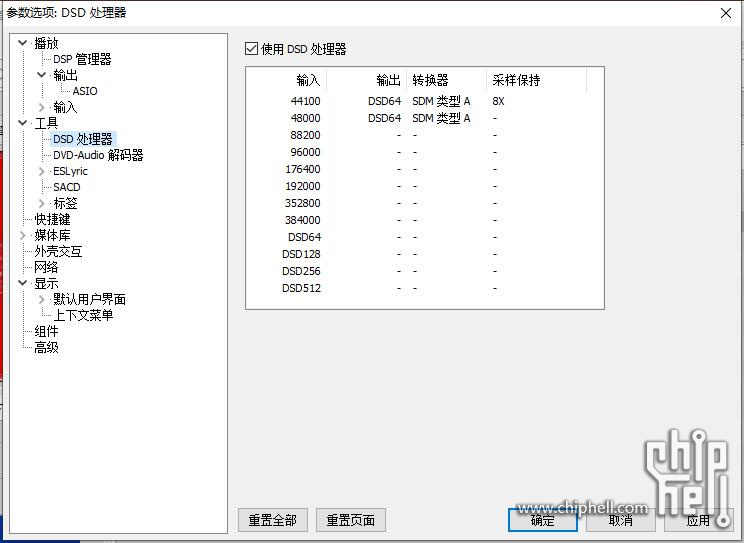
Task: Select the 播放 tree item label
Action: [x=46, y=43]
